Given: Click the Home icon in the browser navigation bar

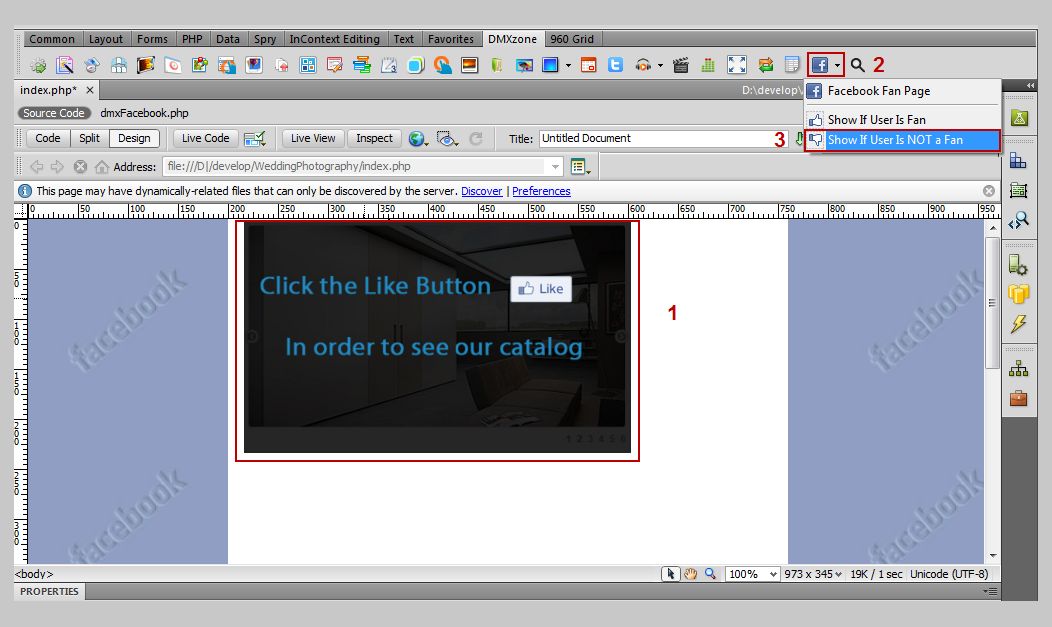Looking at the screenshot, I should pyautogui.click(x=101, y=166).
